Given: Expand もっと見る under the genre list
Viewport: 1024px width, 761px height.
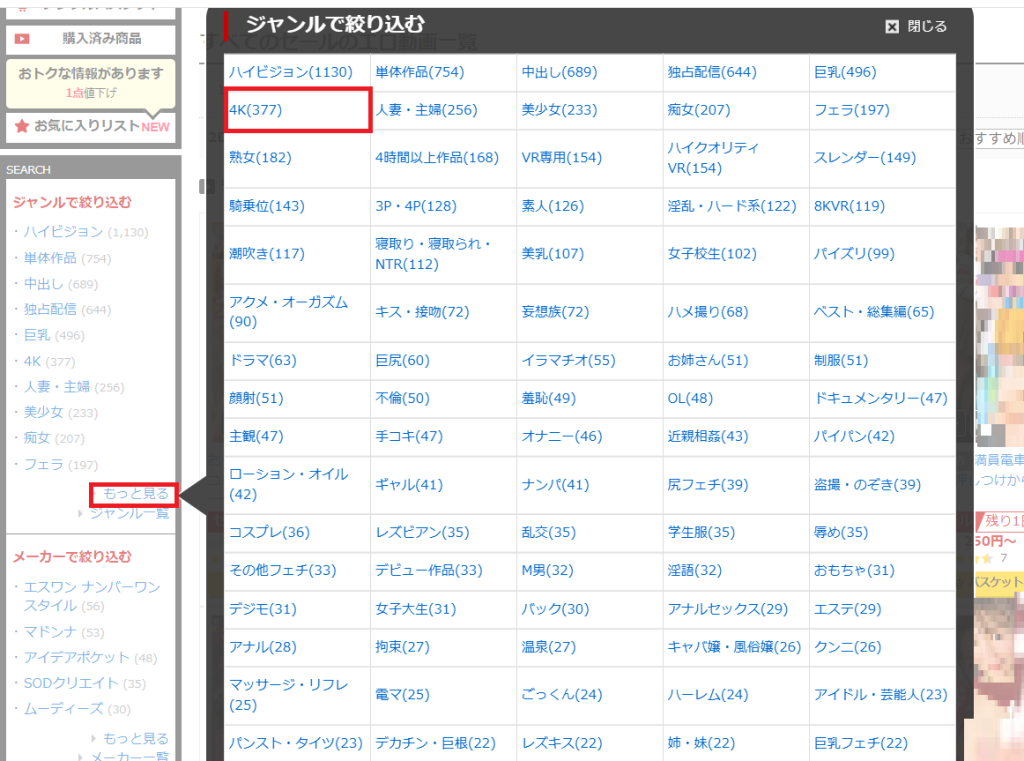Looking at the screenshot, I should (x=135, y=494).
